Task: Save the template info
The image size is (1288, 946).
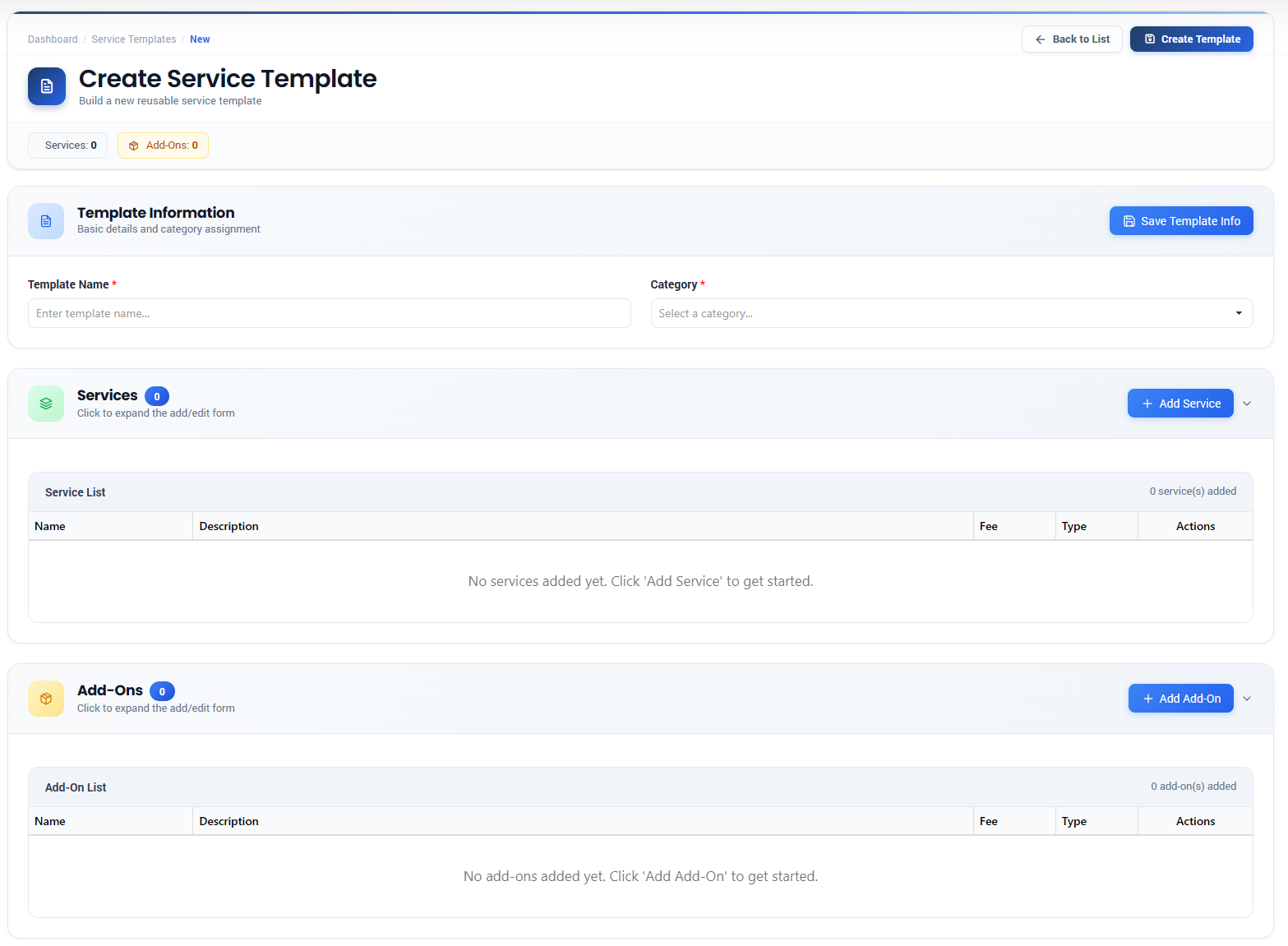Action: [x=1181, y=221]
